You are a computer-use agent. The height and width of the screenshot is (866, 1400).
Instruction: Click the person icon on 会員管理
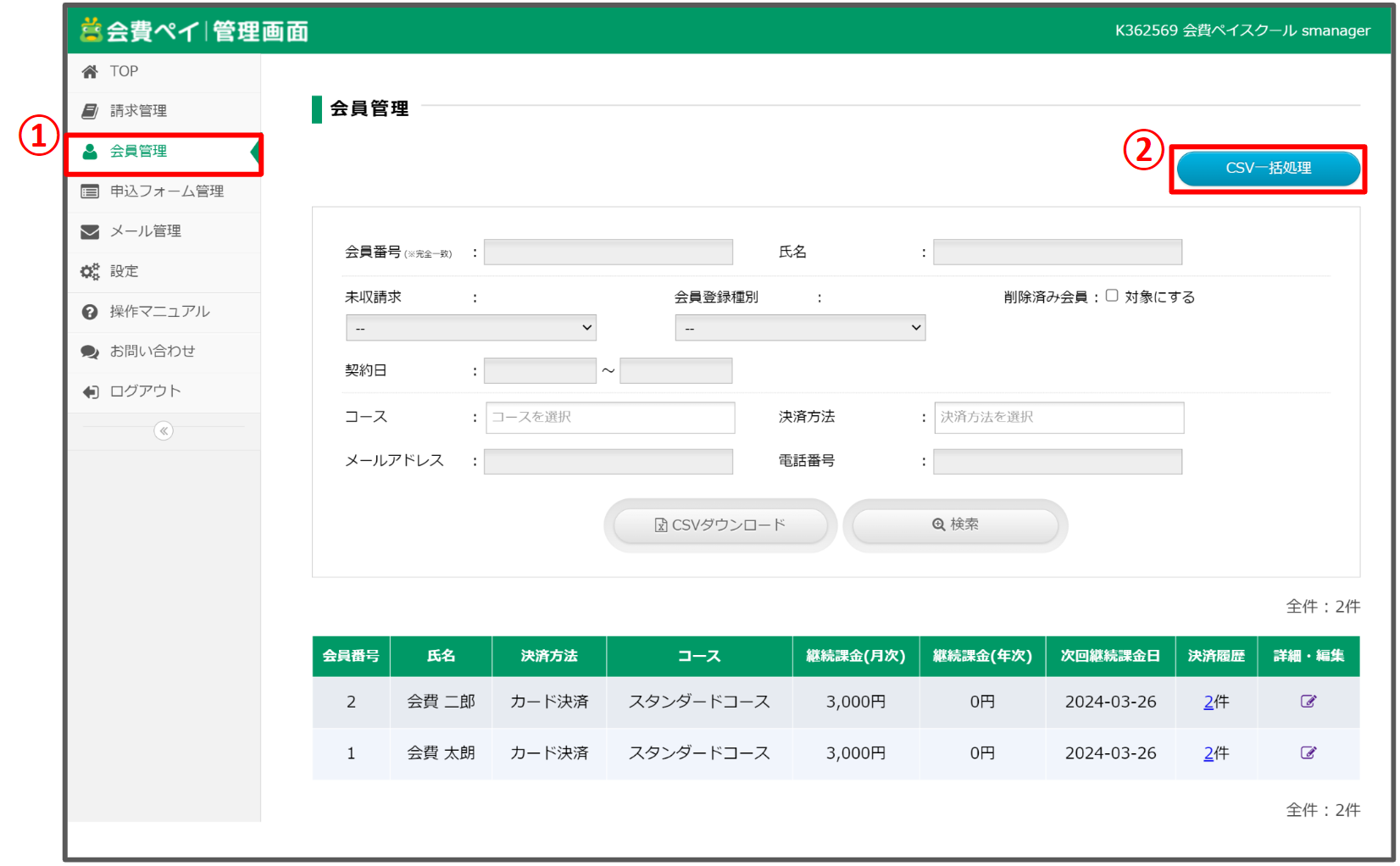[90, 151]
